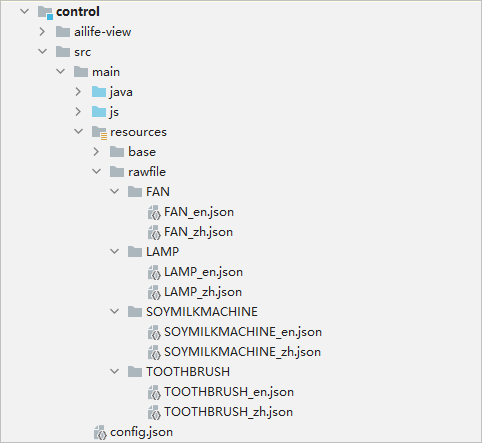This screenshot has width=482, height=443.
Task: Select the main folder label
Action: (x=106, y=72)
